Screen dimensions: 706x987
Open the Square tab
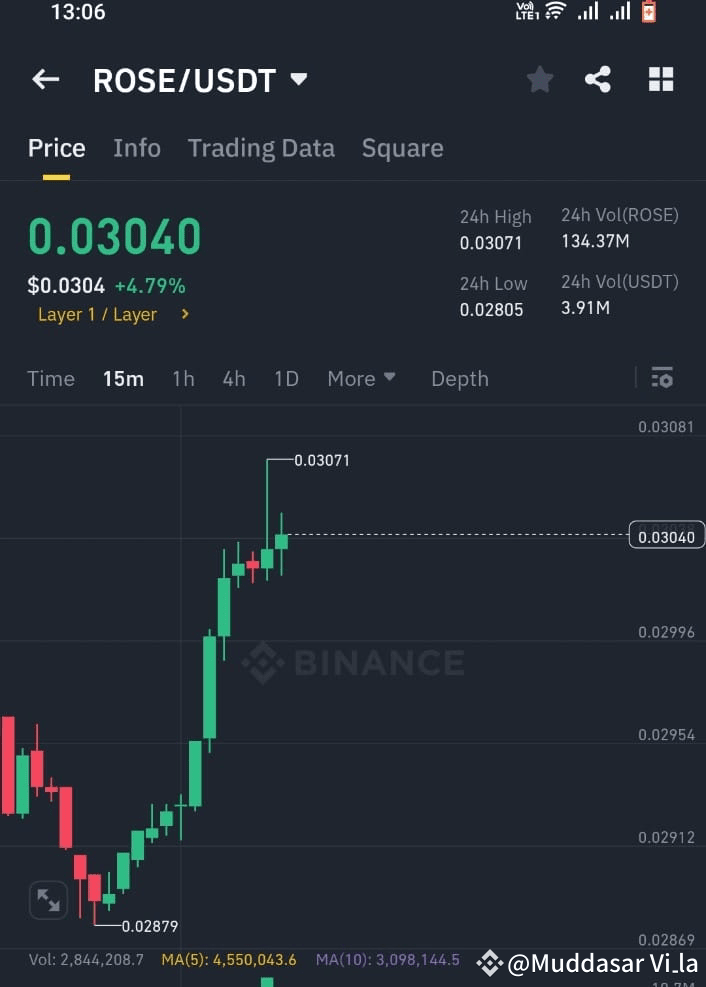(403, 149)
